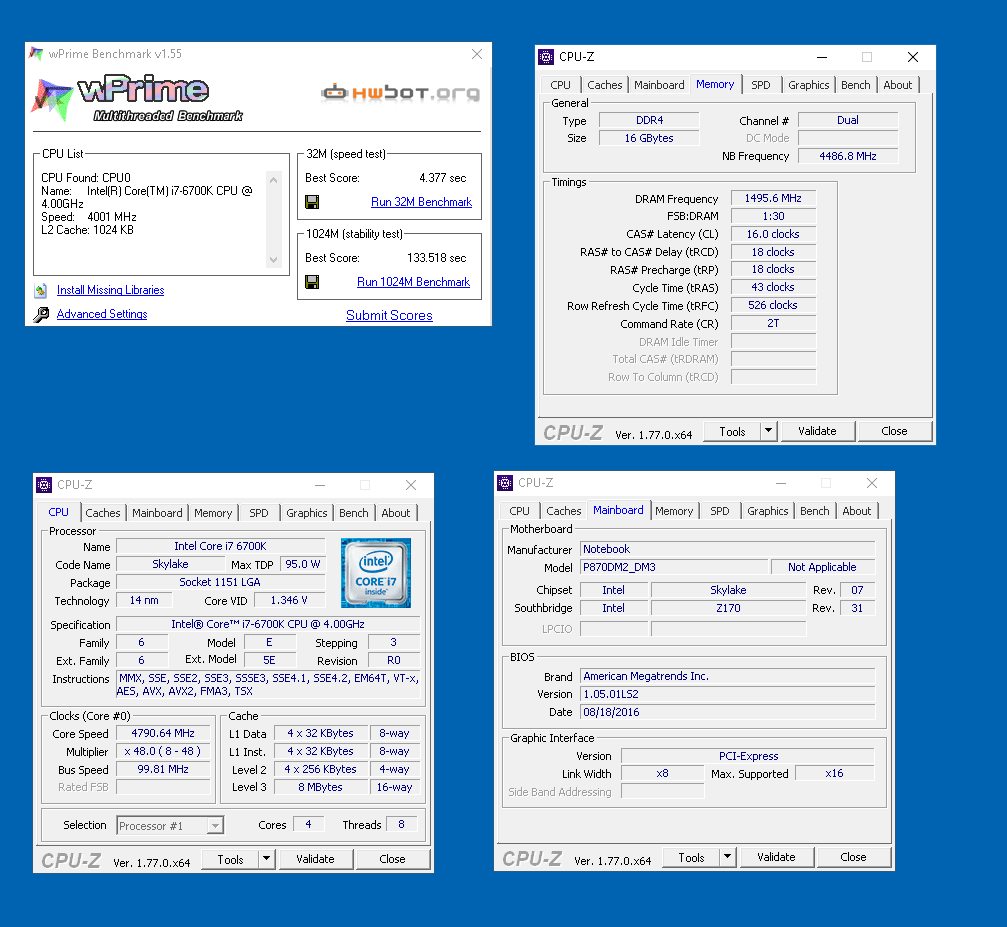Image resolution: width=1007 pixels, height=927 pixels.
Task: Click the HWBOT.org logo in wPrime
Action: pos(401,93)
